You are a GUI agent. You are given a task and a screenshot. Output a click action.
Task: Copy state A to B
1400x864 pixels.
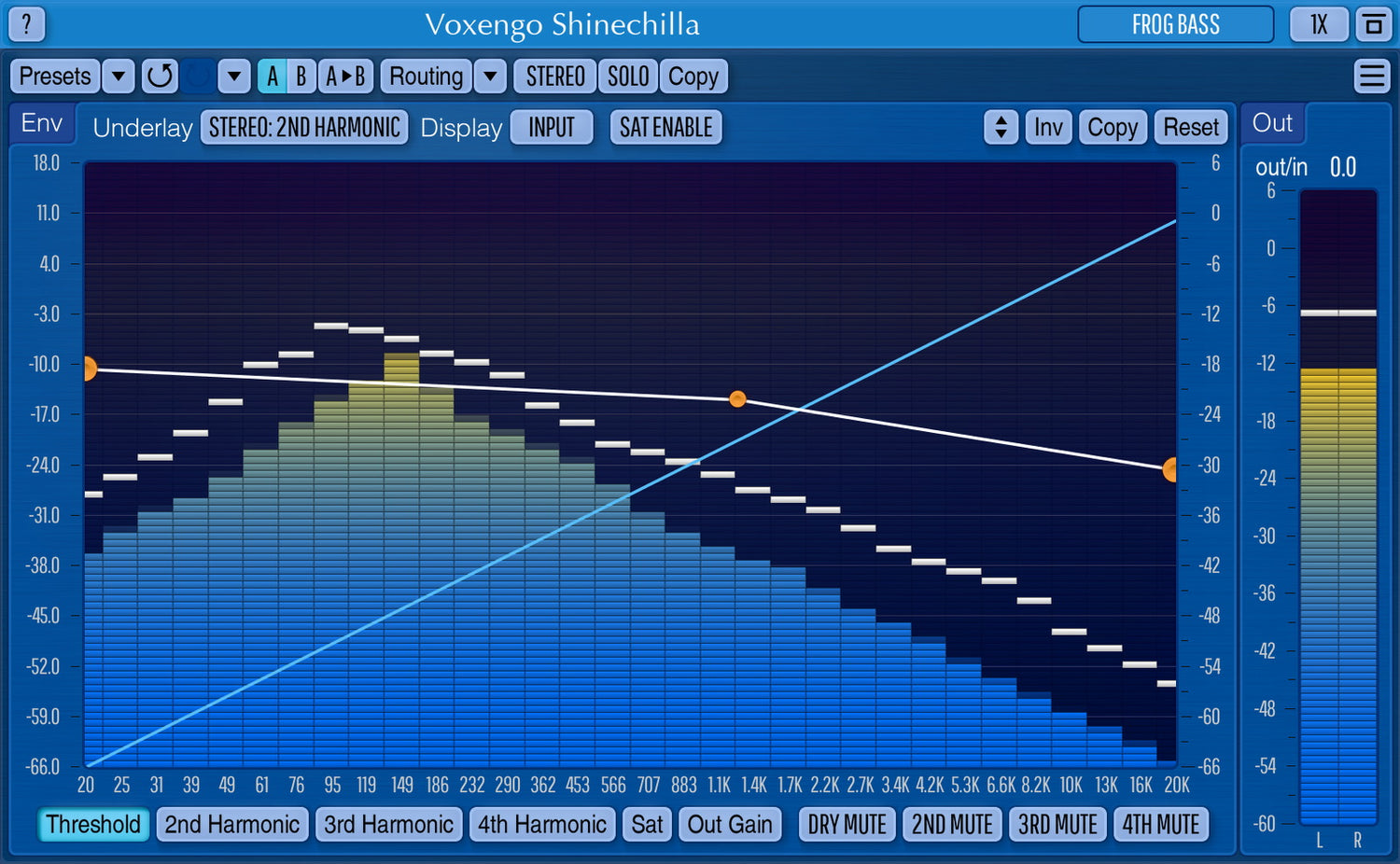[x=345, y=77]
